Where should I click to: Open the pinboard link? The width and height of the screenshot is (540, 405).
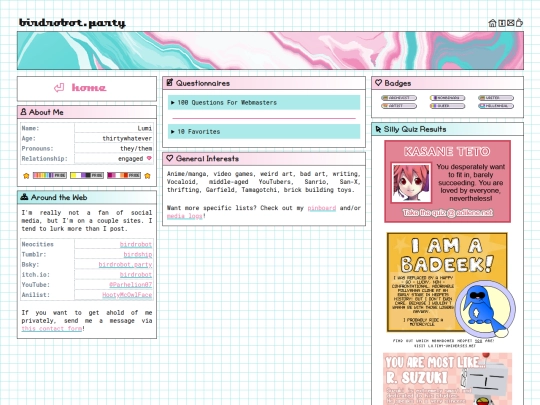coord(322,208)
